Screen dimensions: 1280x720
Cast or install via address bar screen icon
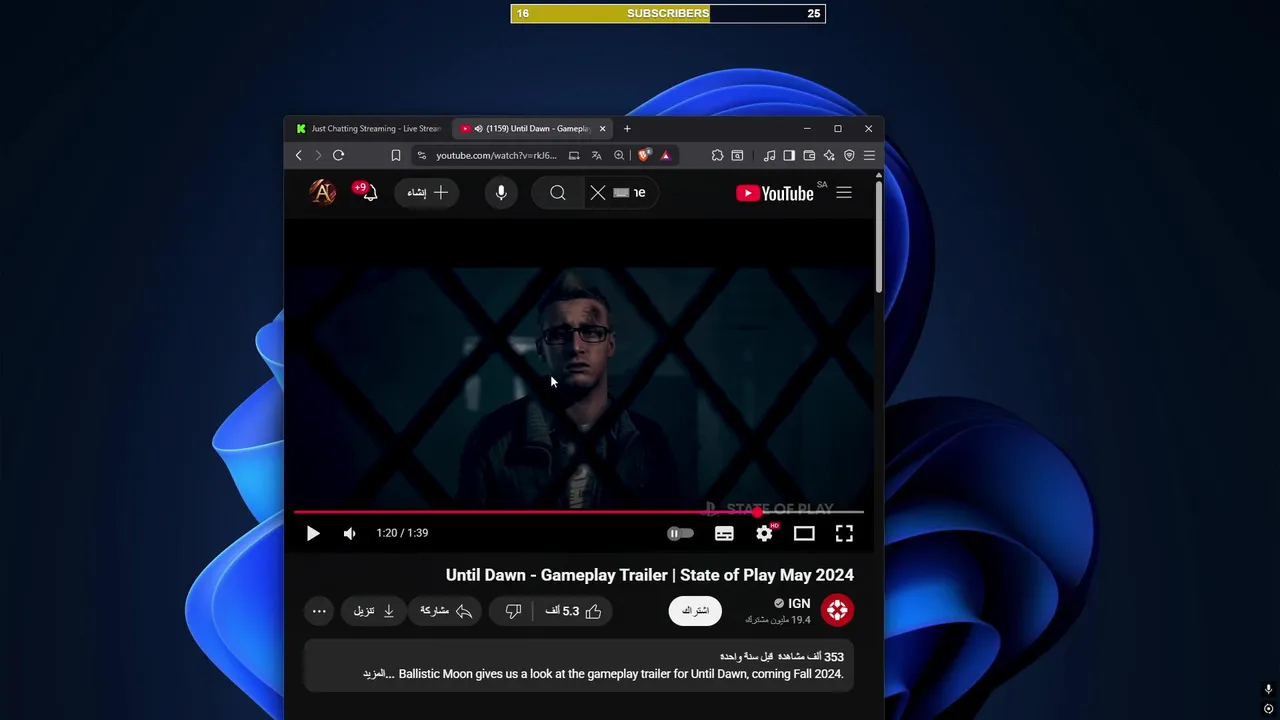(x=574, y=155)
